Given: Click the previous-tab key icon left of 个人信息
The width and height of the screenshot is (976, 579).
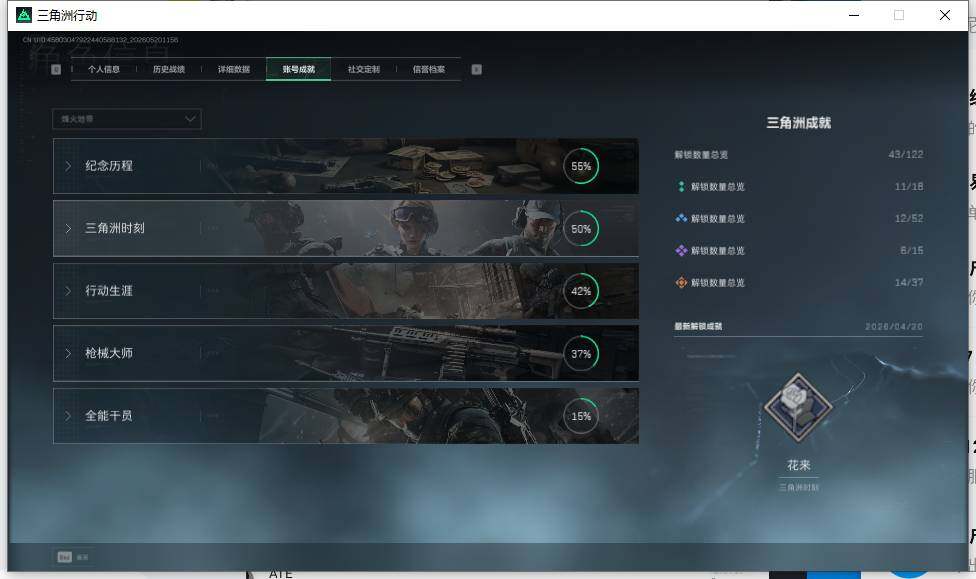Looking at the screenshot, I should [x=56, y=69].
